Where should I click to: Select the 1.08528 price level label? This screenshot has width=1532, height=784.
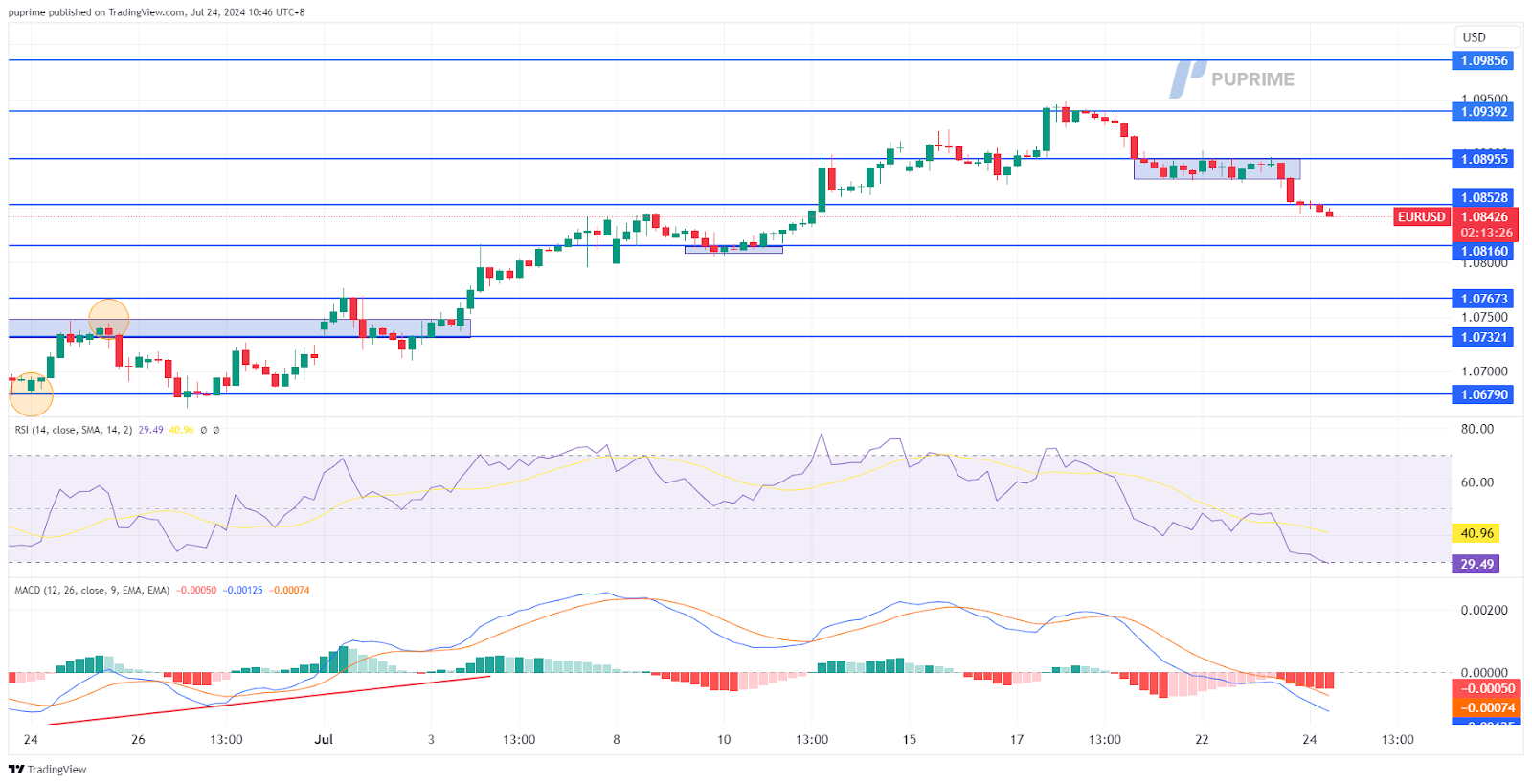1483,197
